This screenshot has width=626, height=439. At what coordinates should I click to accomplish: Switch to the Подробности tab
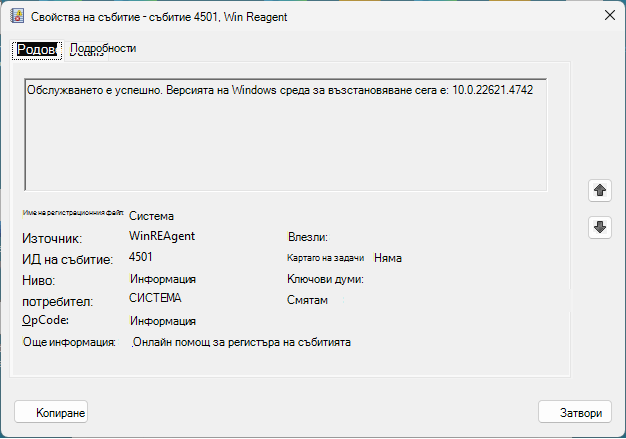[x=103, y=48]
